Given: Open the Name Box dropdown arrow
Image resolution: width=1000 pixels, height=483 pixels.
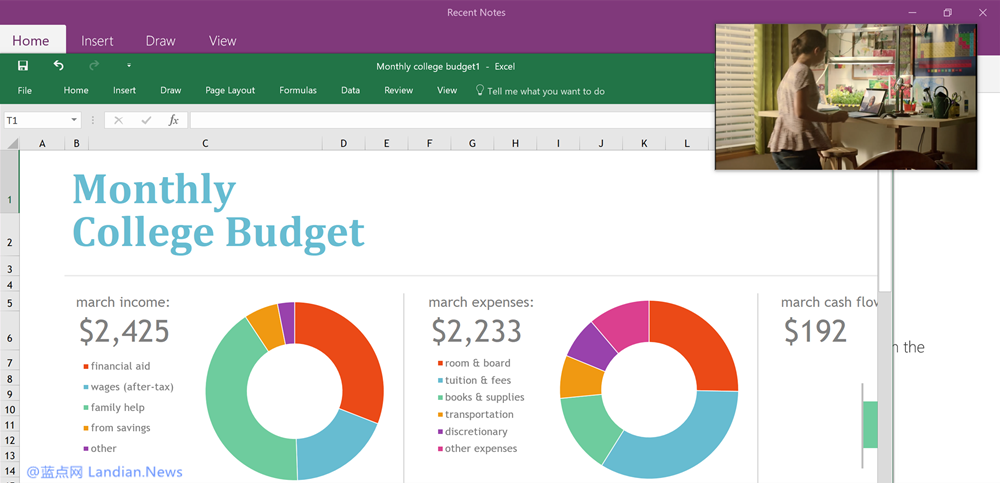Looking at the screenshot, I should click(74, 120).
